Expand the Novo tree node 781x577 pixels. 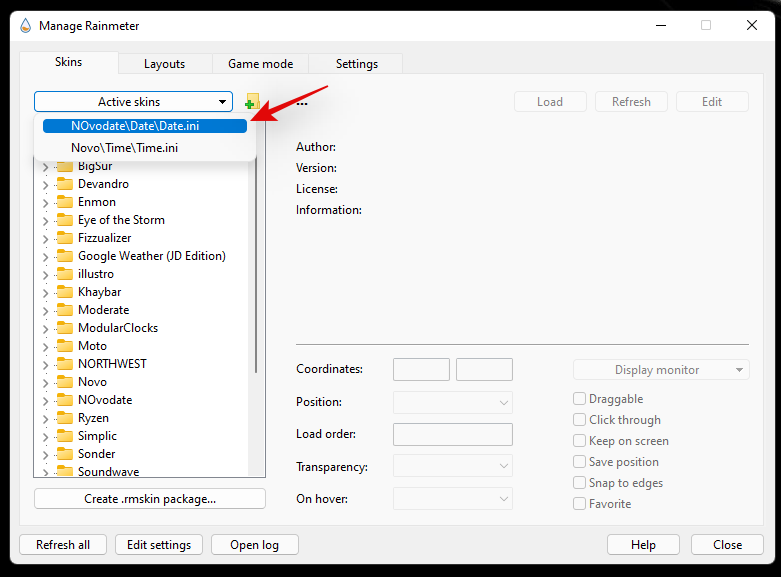click(45, 383)
